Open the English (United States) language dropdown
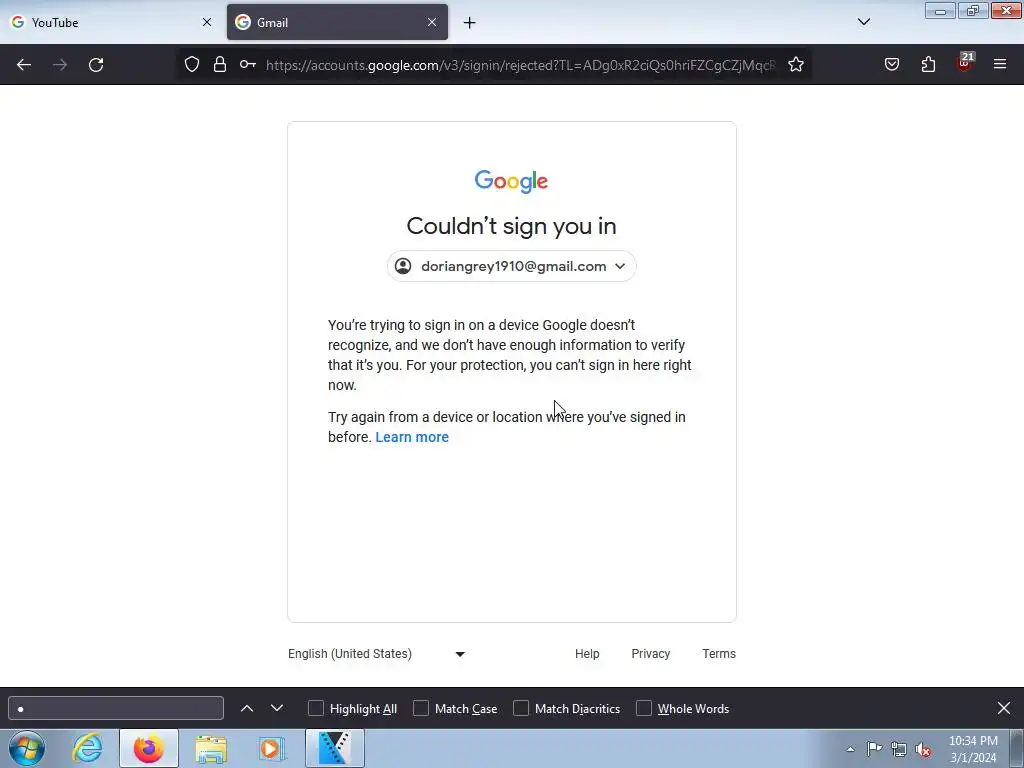 coord(376,654)
